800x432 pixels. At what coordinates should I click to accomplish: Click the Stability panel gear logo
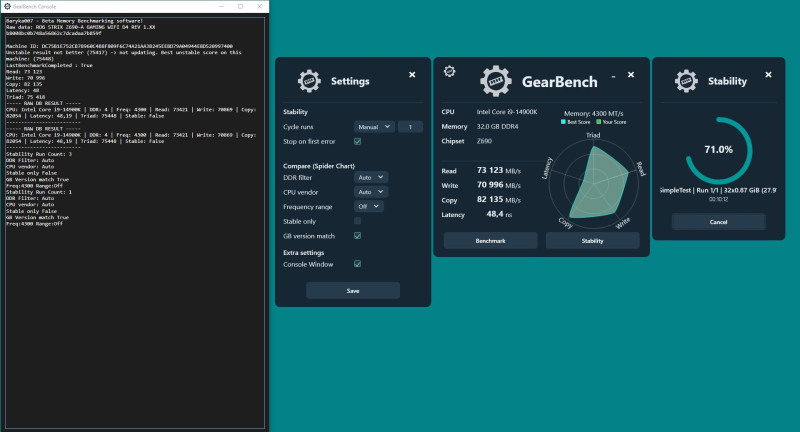pyautogui.click(x=686, y=81)
